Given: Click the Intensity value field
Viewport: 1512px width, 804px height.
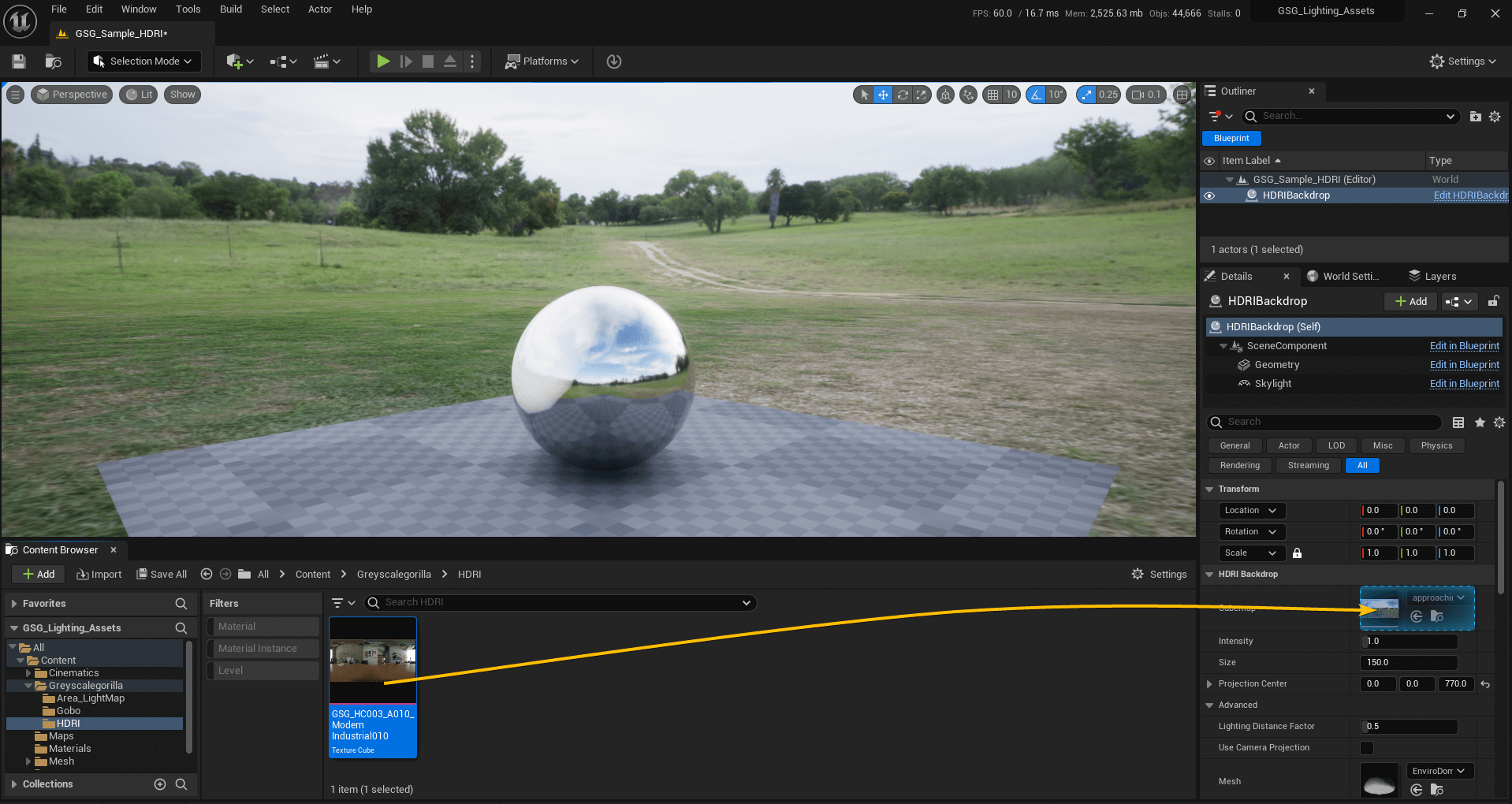Looking at the screenshot, I should [1410, 642].
